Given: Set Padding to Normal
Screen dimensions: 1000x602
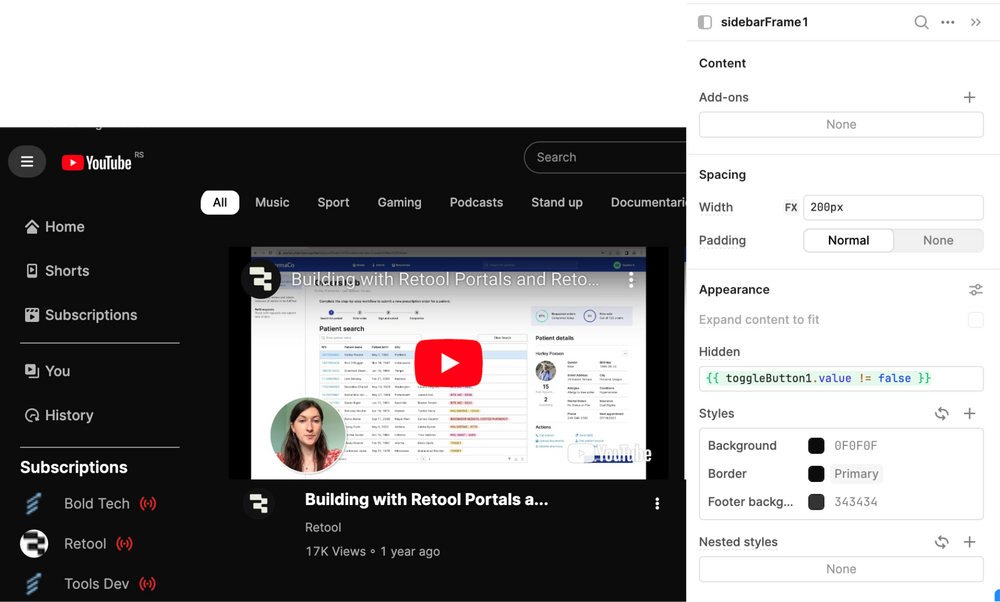Looking at the screenshot, I should tap(848, 240).
